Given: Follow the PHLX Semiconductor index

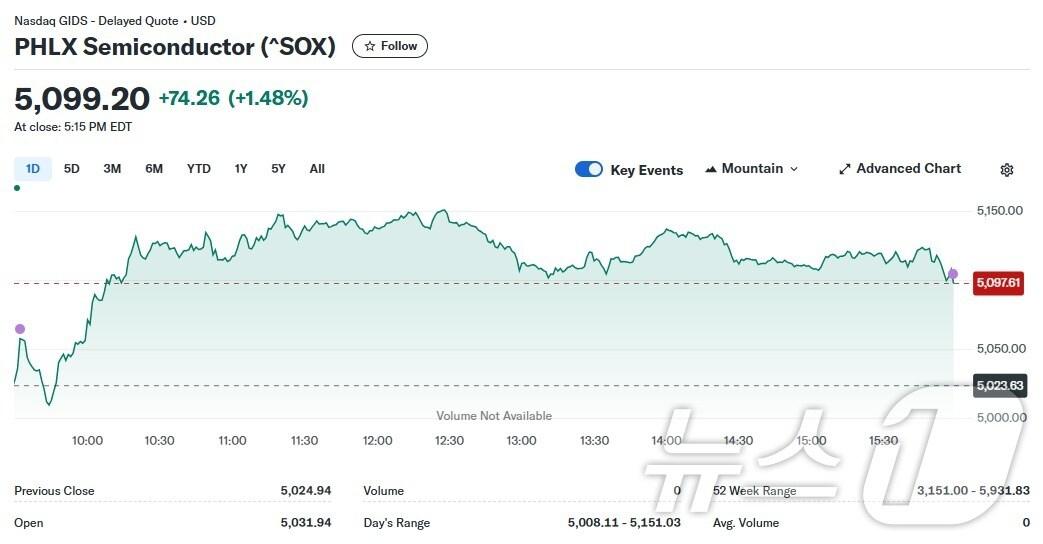Looking at the screenshot, I should point(390,46).
